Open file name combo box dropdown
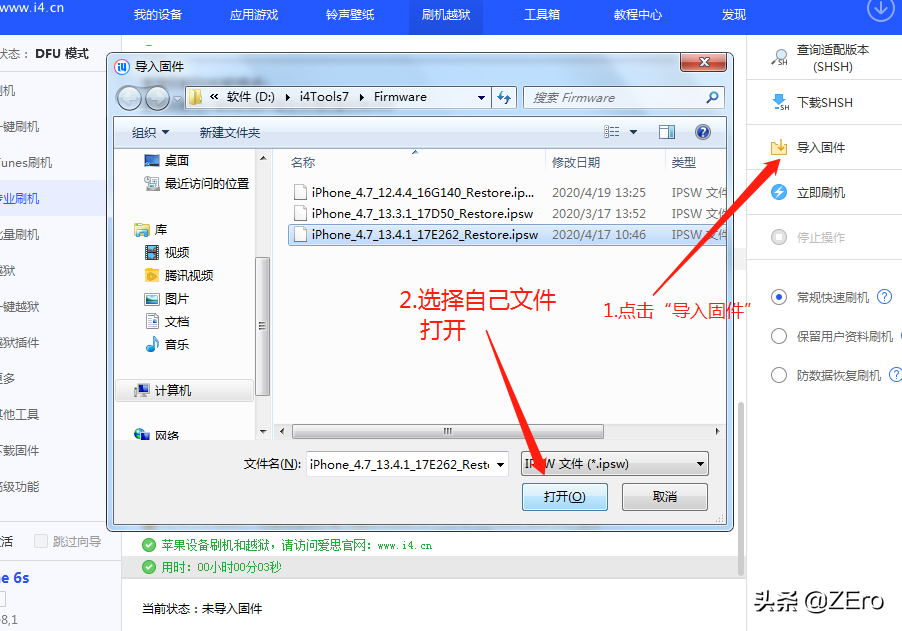 point(501,464)
